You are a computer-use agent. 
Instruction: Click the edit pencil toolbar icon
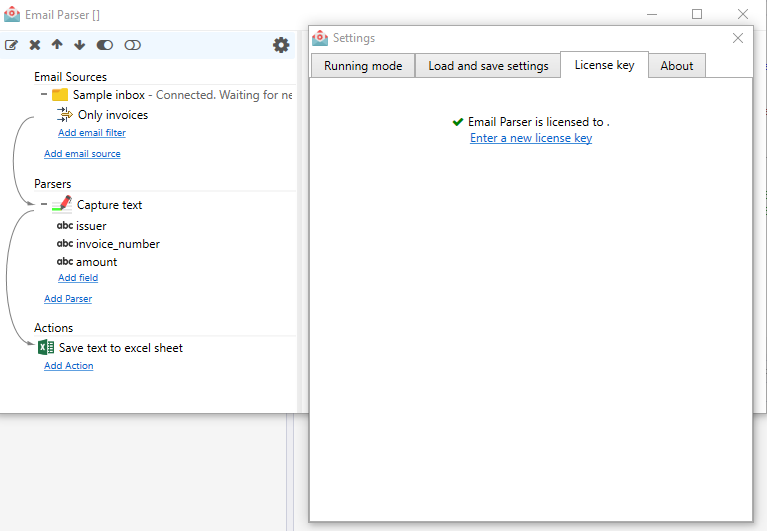(11, 45)
